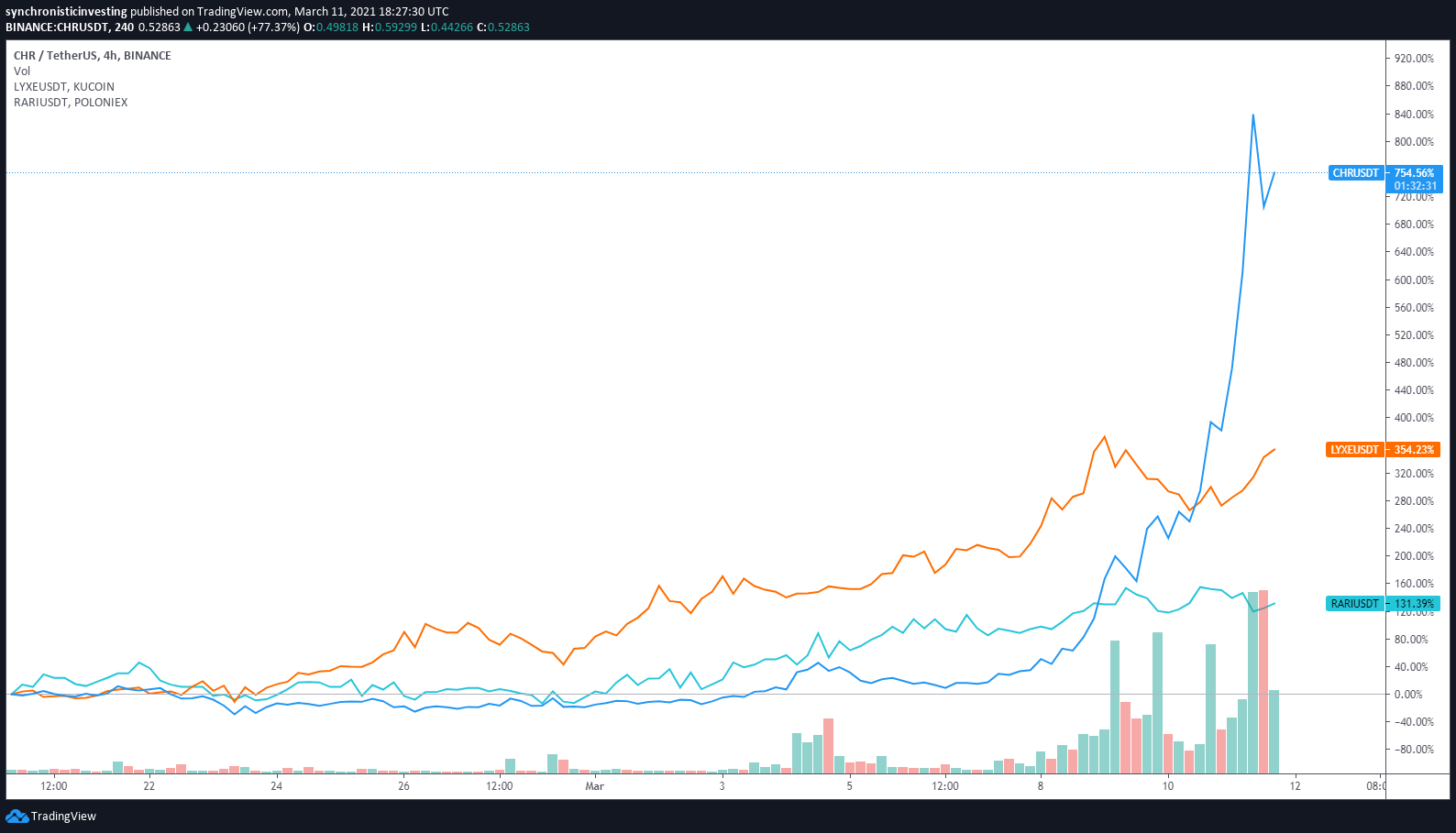Click the 600.00% price axis tick

point(1414,280)
